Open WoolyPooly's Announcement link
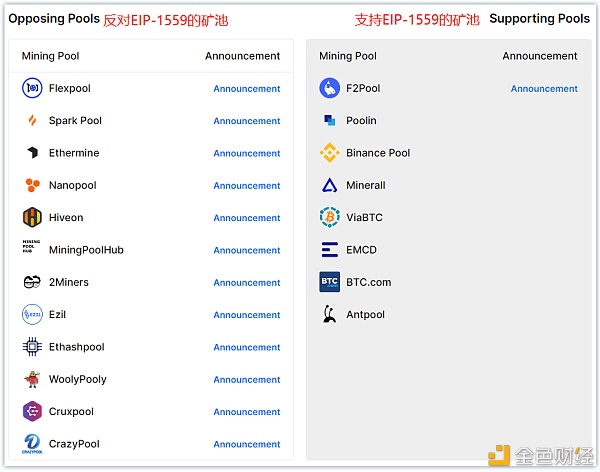600x472 pixels. 247,379
